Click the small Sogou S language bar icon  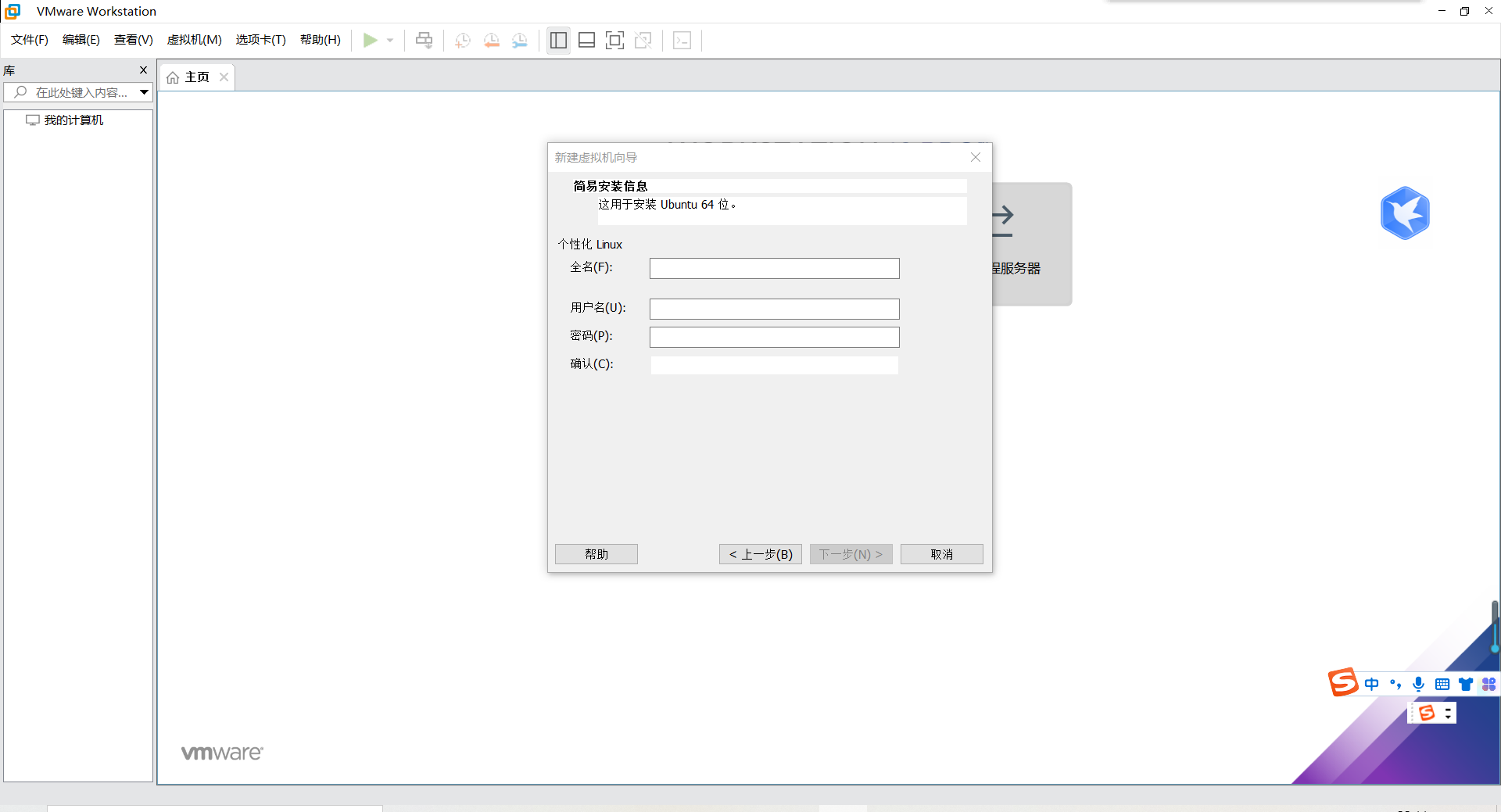click(x=1427, y=713)
